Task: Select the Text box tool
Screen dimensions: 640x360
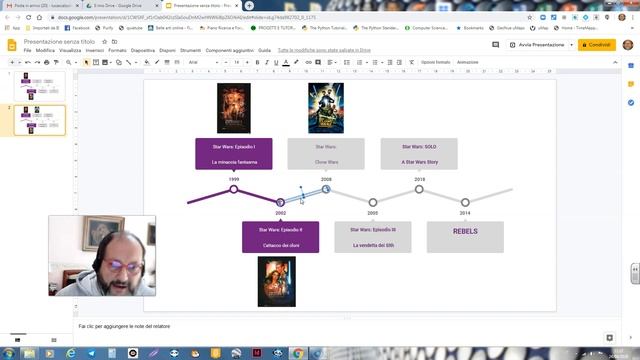Action: [x=96, y=62]
